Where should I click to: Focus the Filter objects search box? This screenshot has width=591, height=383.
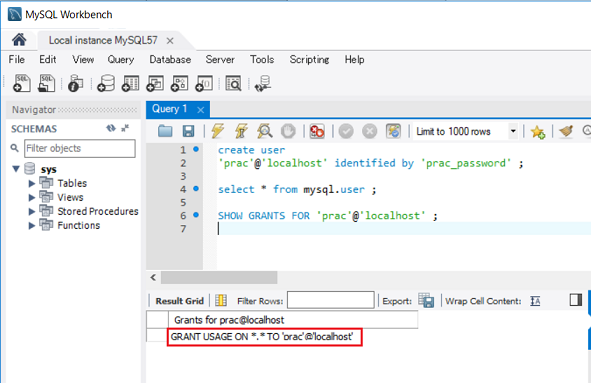pyautogui.click(x=80, y=148)
